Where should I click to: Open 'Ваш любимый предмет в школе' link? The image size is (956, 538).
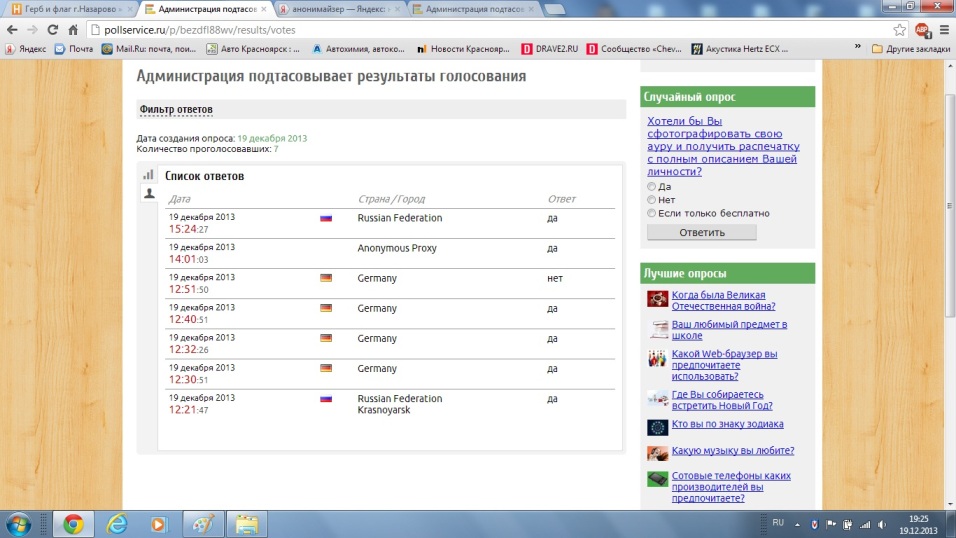click(729, 329)
